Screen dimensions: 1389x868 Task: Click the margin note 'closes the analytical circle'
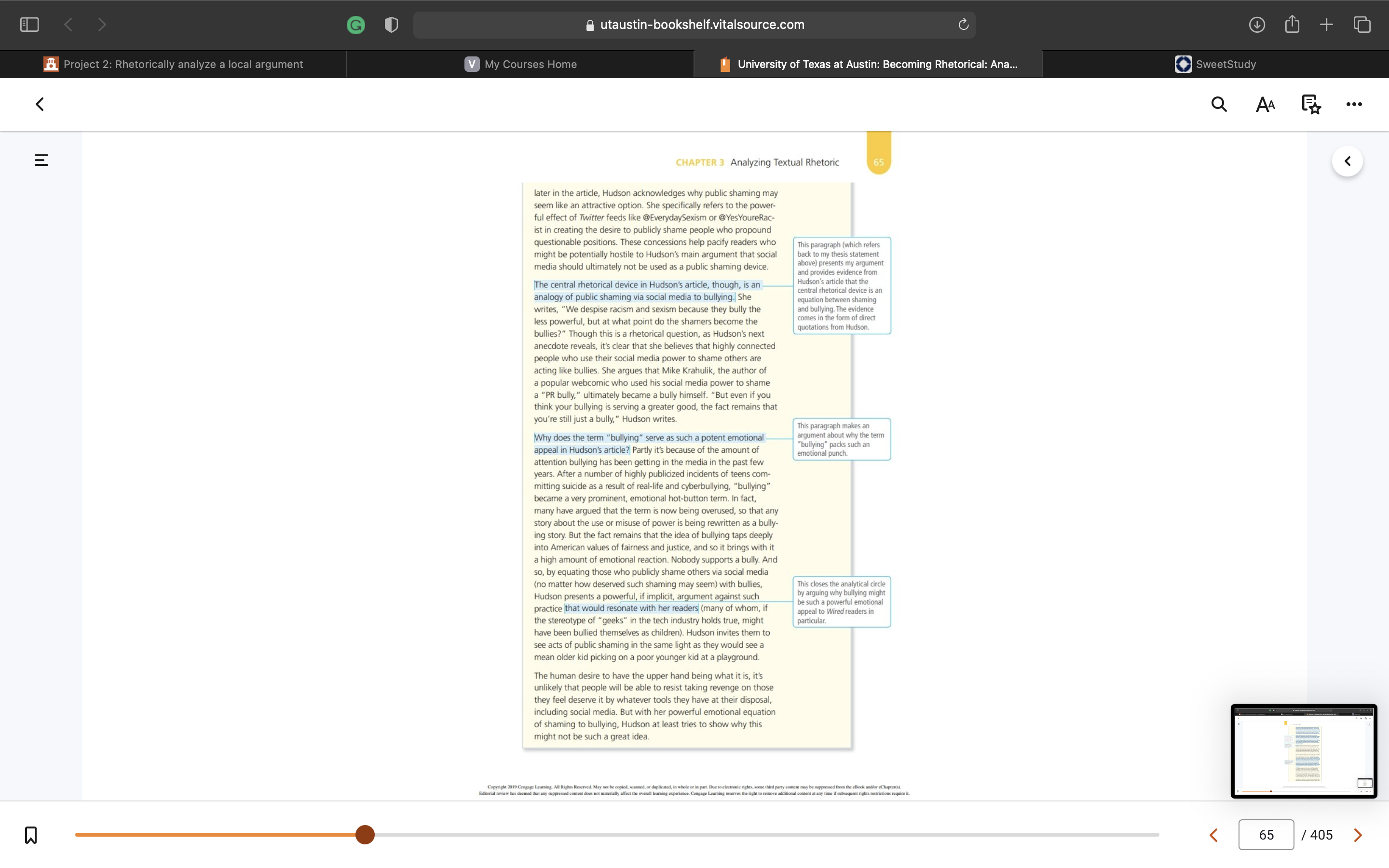pos(842,602)
